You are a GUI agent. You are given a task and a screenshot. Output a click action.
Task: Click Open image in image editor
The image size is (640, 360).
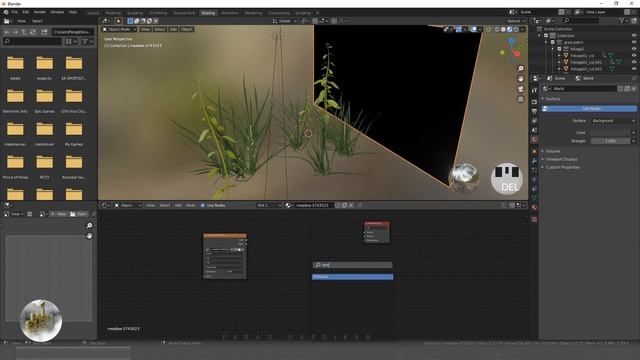[x=79, y=214]
